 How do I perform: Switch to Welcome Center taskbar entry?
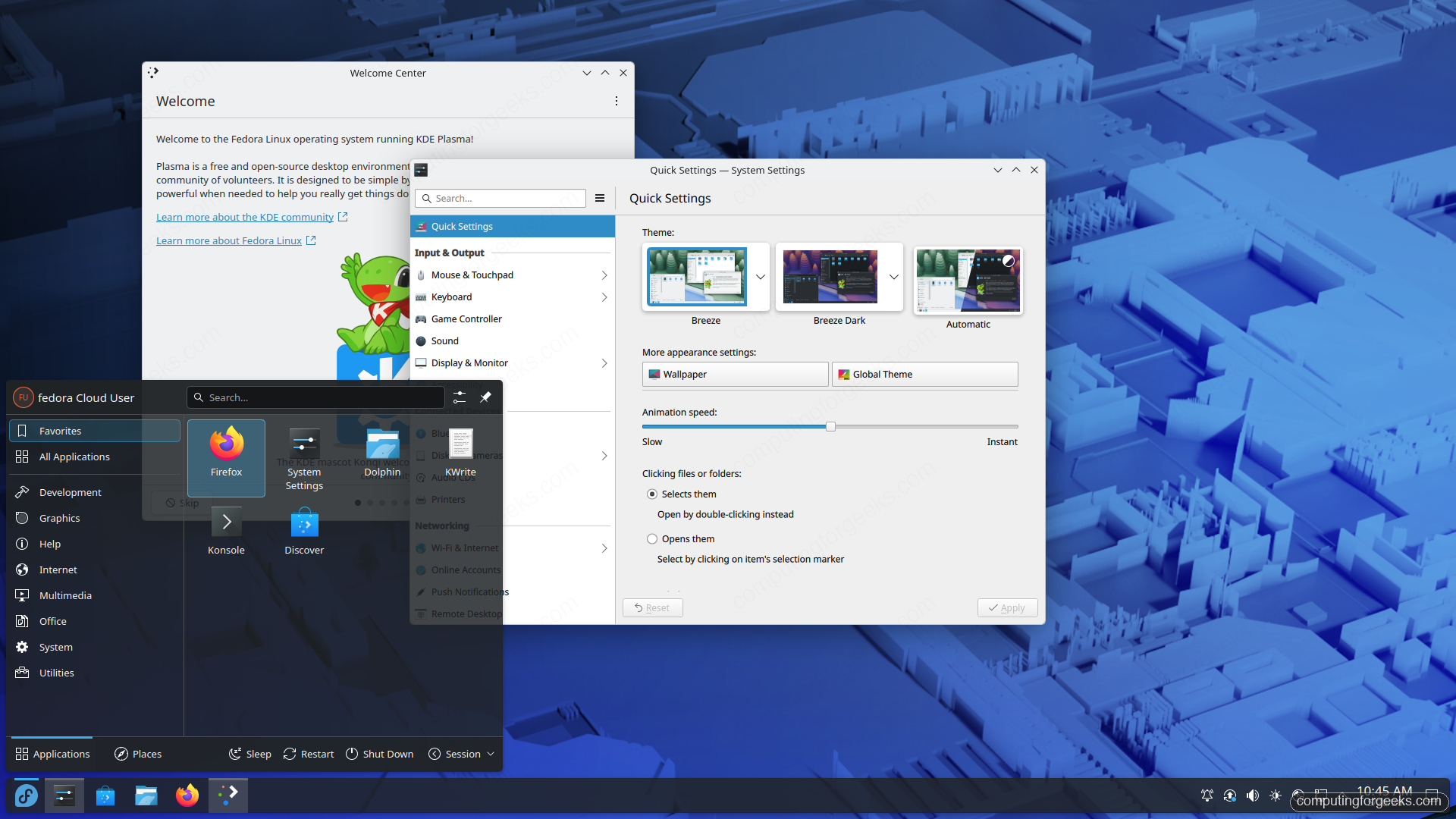[x=228, y=795]
